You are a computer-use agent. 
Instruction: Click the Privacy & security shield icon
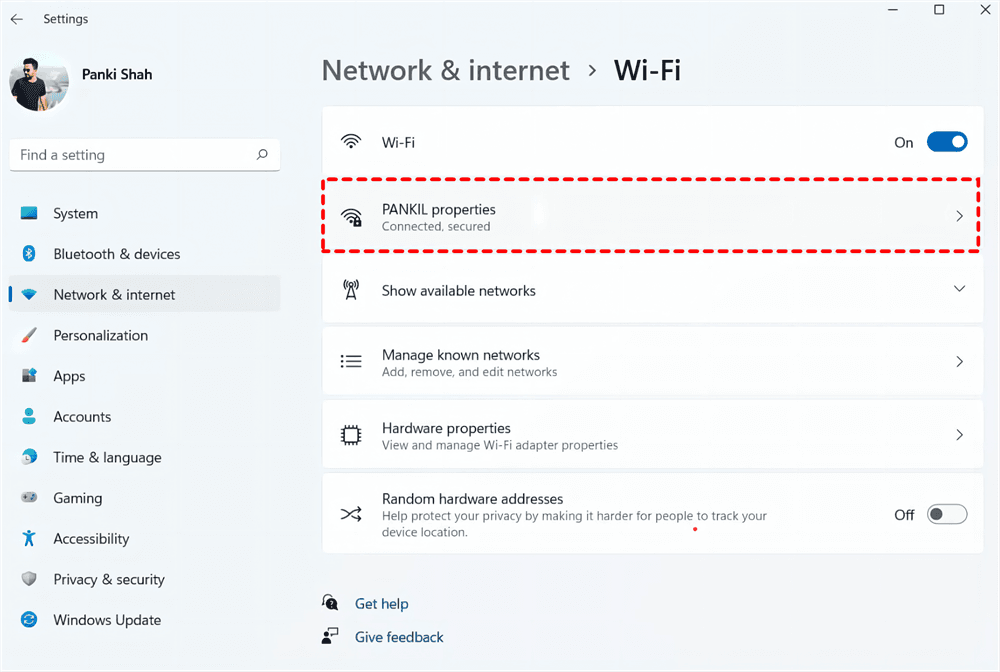coord(29,579)
